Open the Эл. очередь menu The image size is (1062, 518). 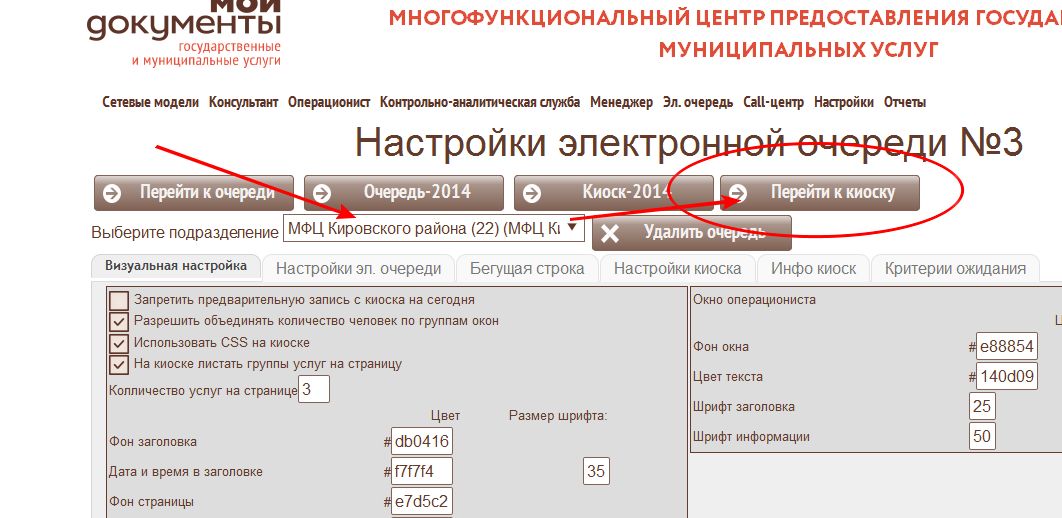698,102
